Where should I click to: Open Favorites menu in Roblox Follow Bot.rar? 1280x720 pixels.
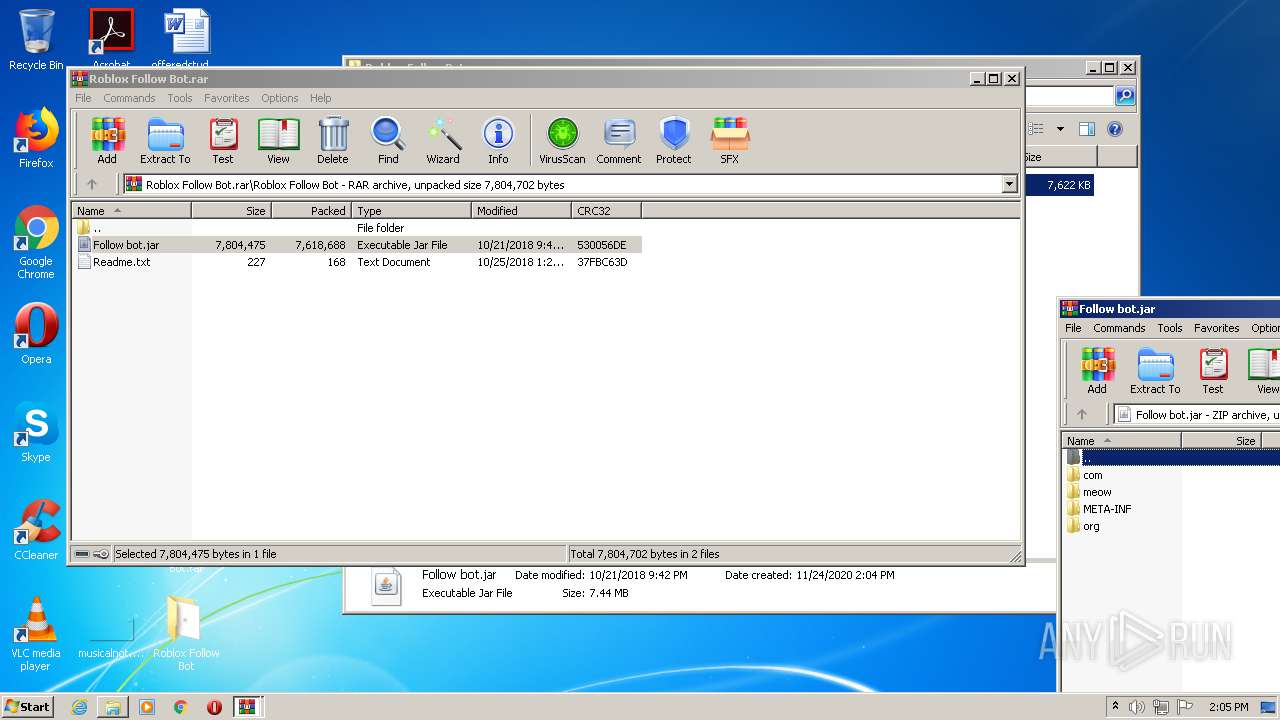[227, 98]
